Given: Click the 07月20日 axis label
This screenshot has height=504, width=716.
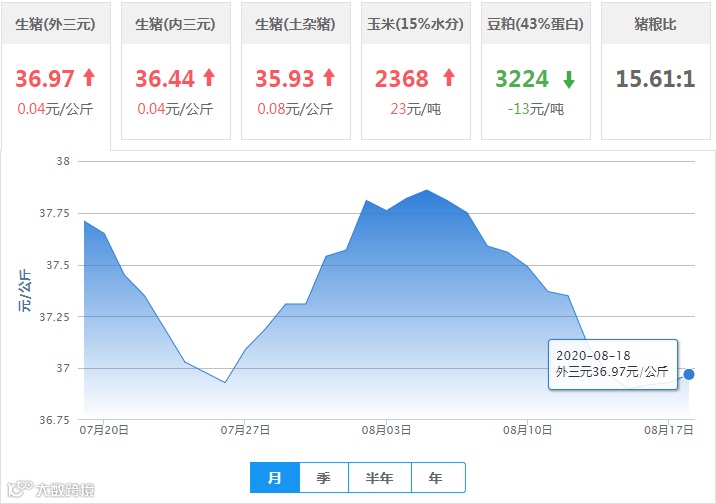Looking at the screenshot, I should click(x=104, y=430).
